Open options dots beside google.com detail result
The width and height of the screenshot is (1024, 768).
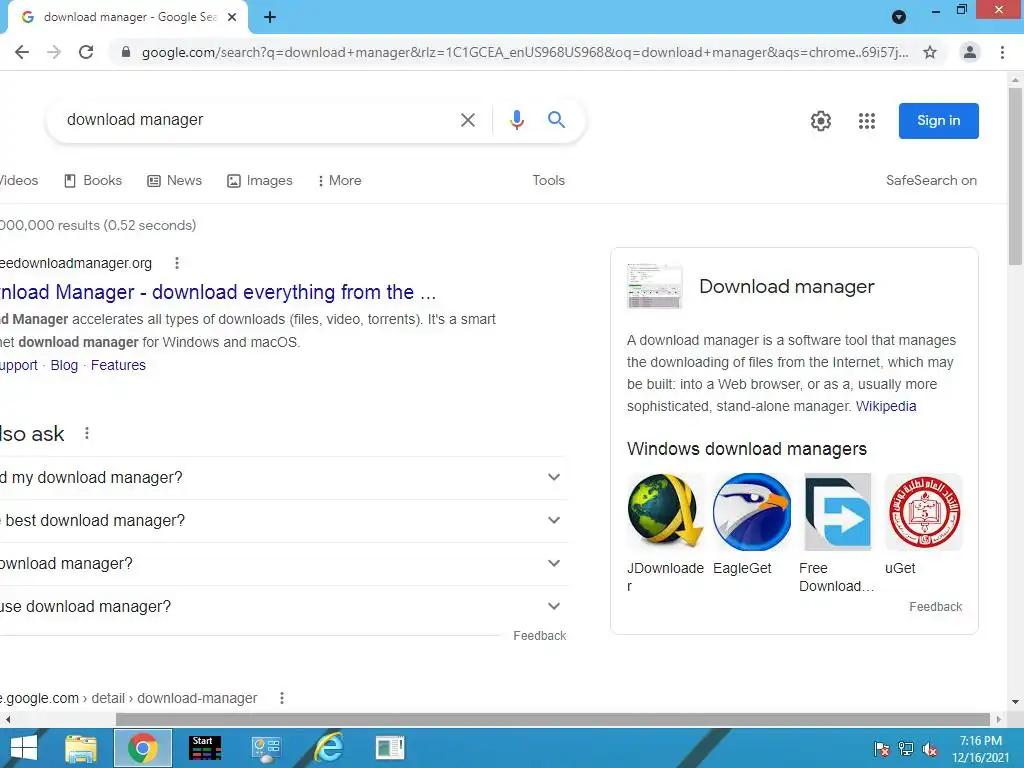(x=281, y=698)
